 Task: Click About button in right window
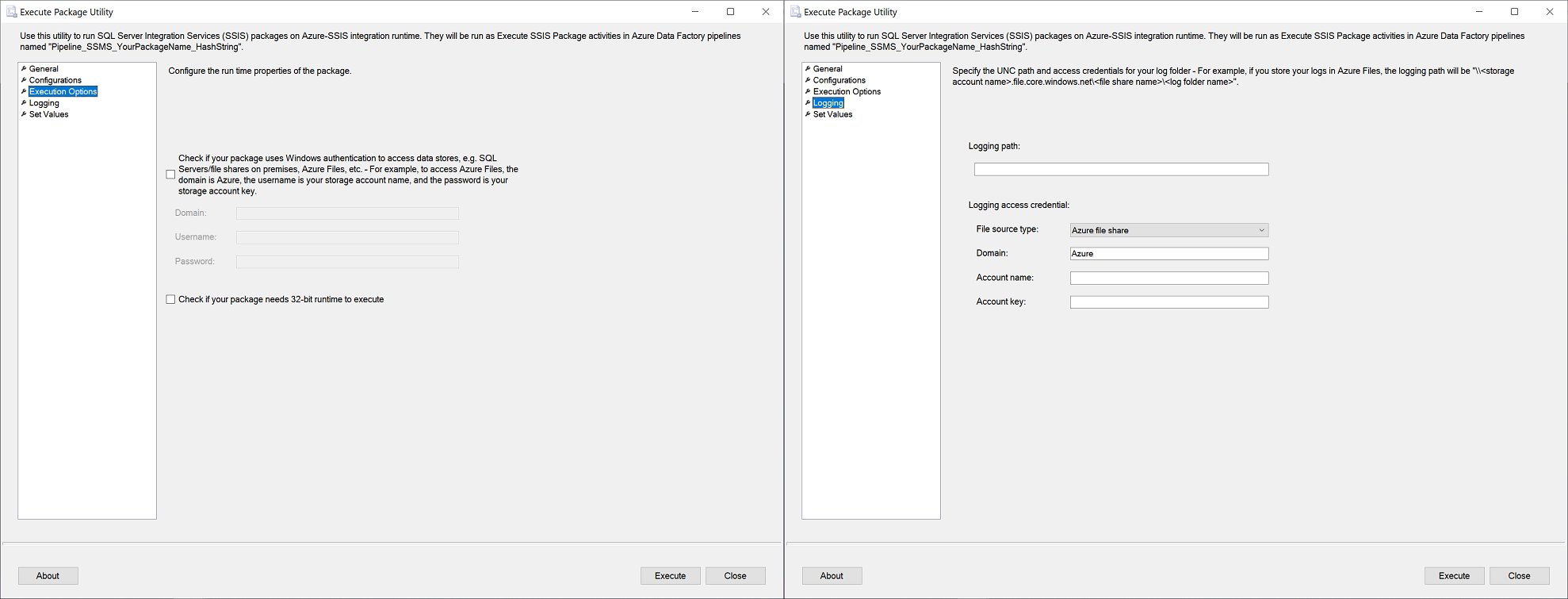pyautogui.click(x=832, y=576)
